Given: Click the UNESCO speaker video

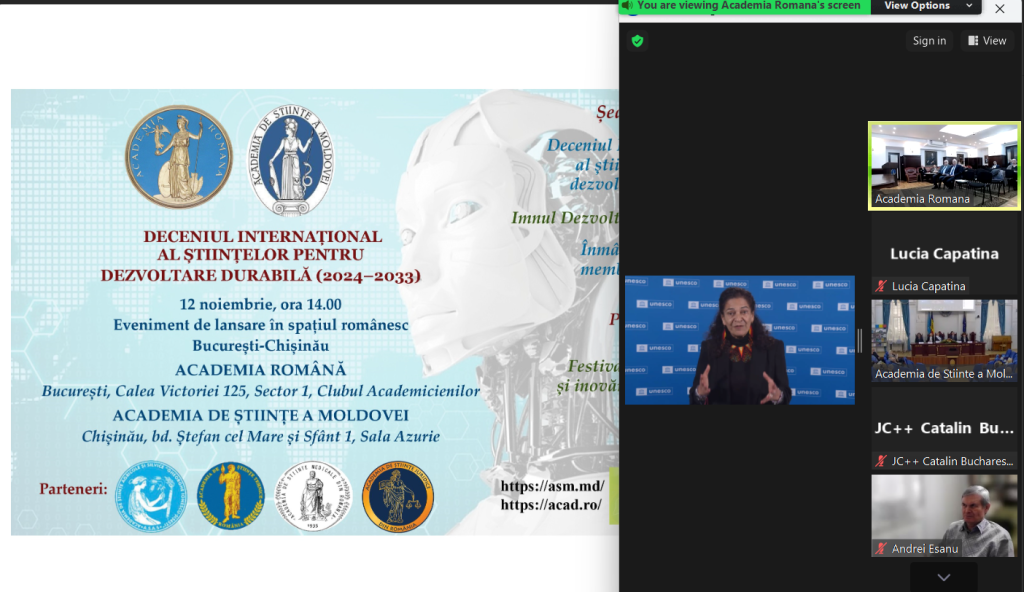Looking at the screenshot, I should 740,340.
